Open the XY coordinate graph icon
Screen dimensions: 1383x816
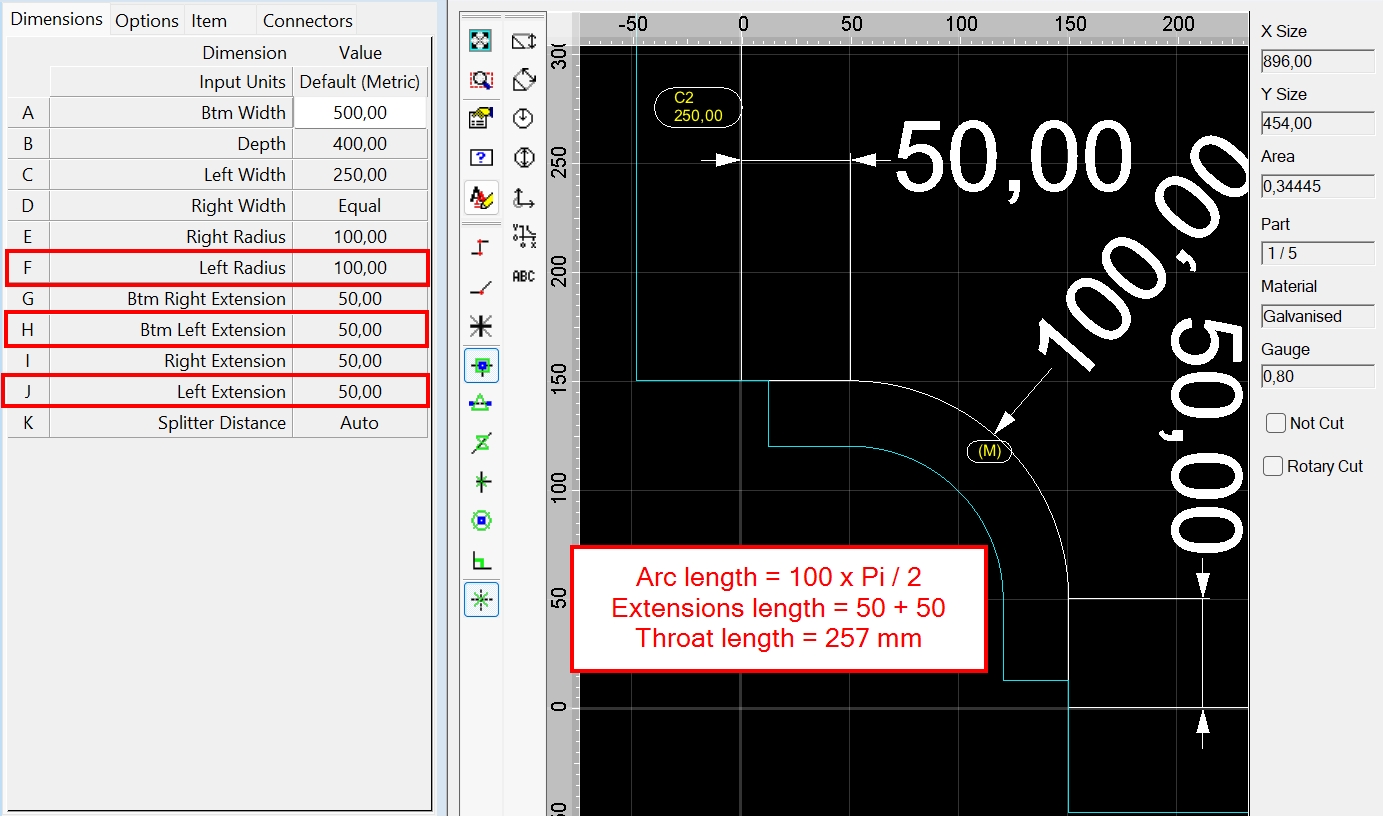coord(524,236)
